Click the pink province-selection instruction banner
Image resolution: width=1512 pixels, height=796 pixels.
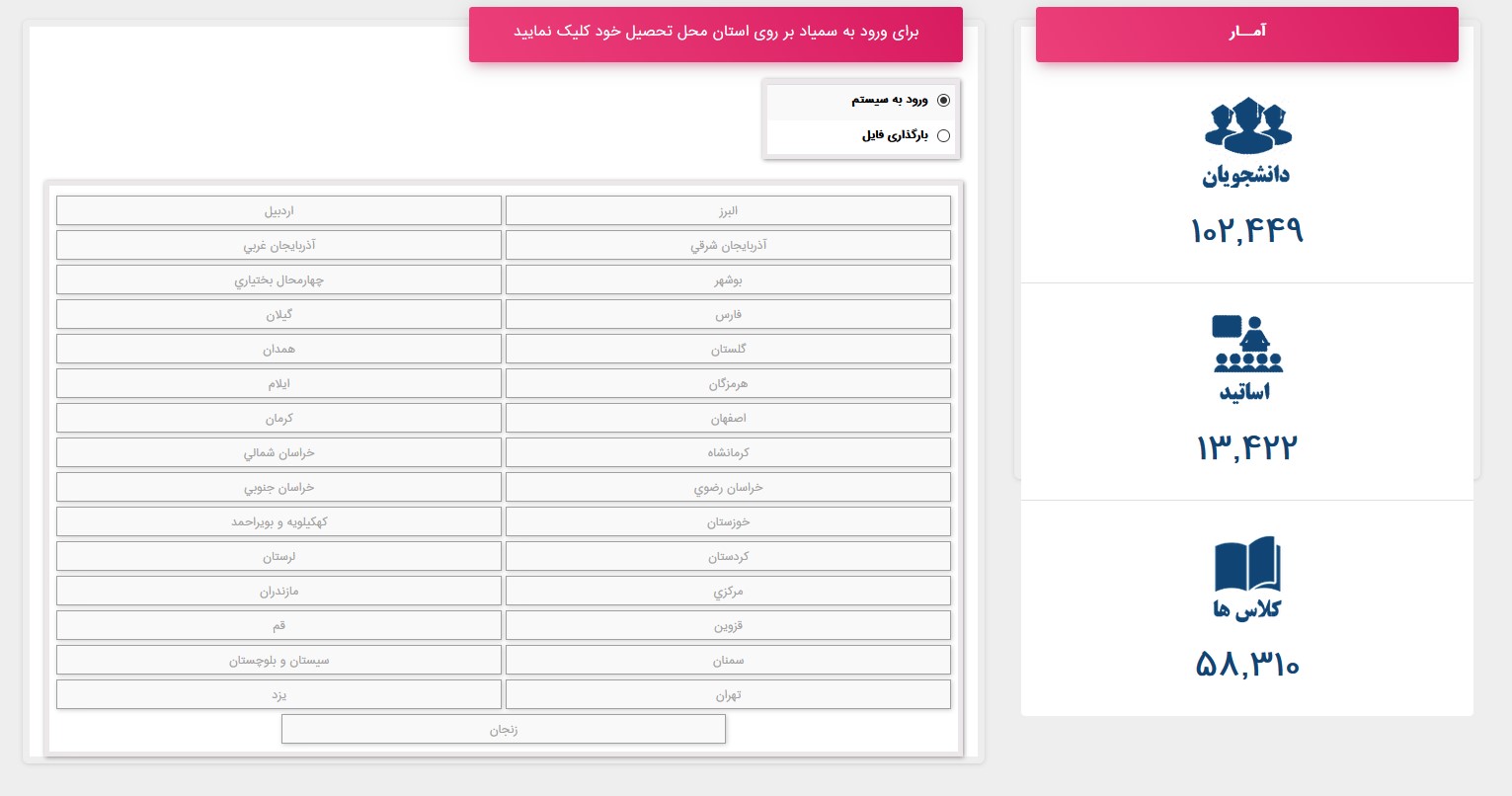click(x=716, y=35)
